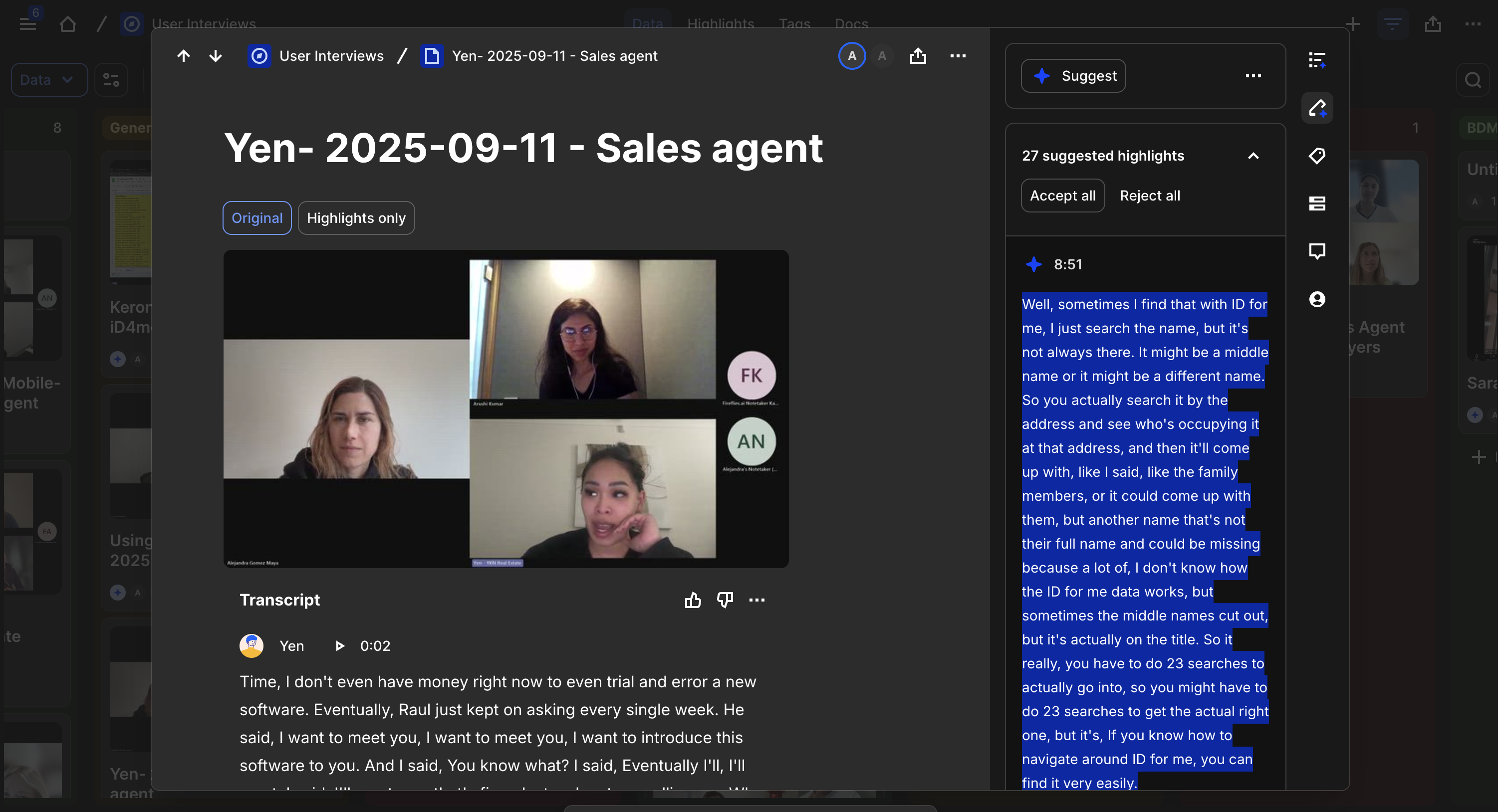Screen dimensions: 1498x812
Task: Reject all suggested highlights
Action: coord(1150,196)
